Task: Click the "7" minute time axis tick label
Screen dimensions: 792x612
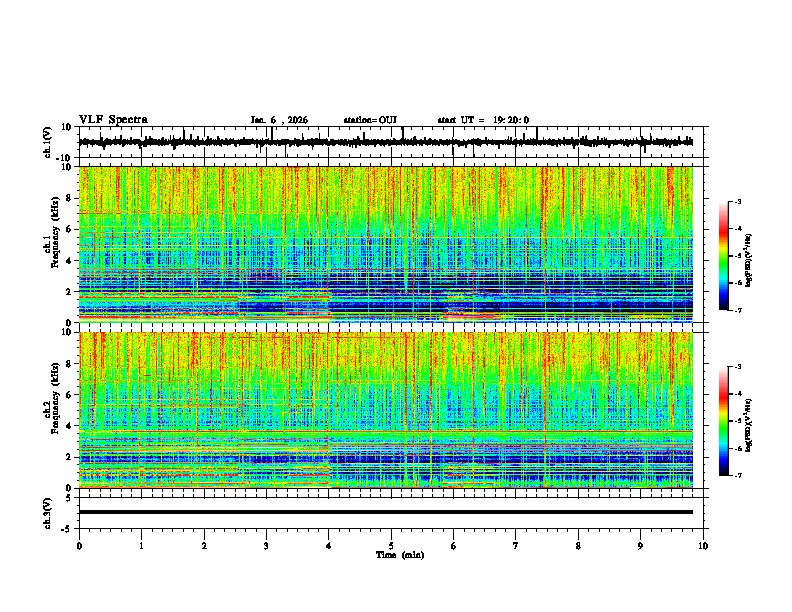Action: [x=516, y=546]
